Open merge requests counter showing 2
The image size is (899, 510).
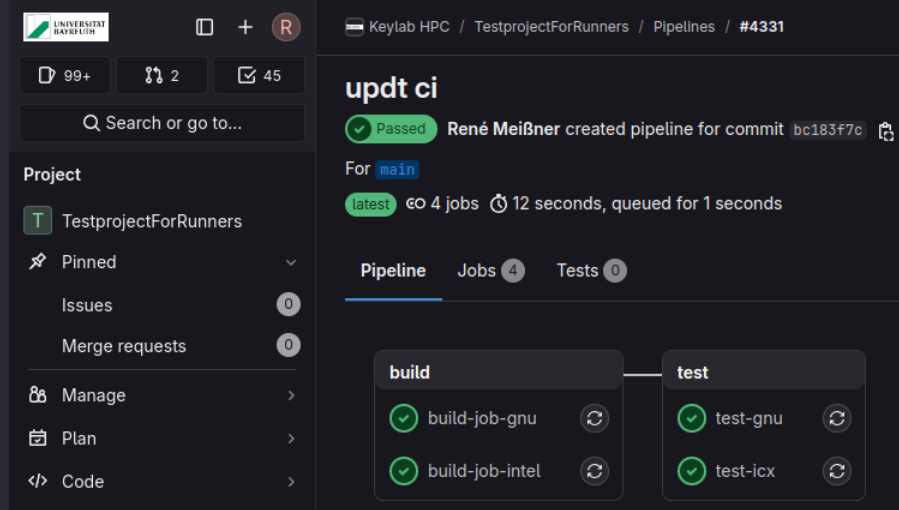pyautogui.click(x=162, y=75)
